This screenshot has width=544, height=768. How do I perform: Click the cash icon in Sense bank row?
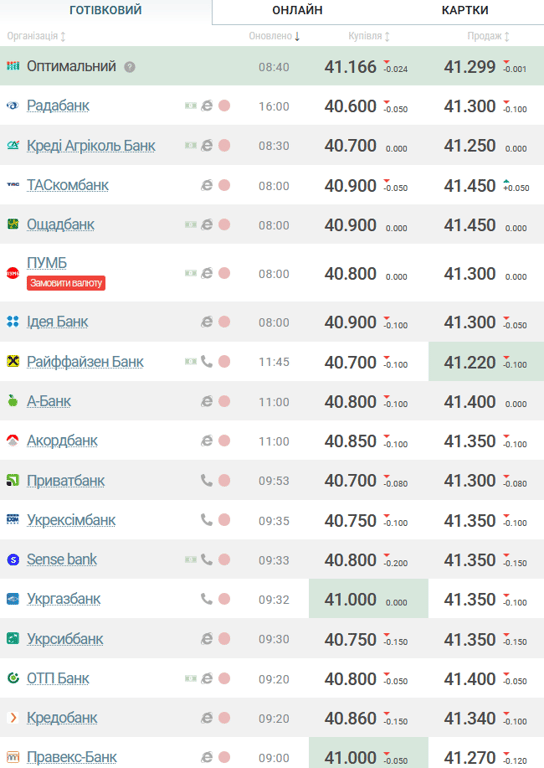tap(190, 559)
